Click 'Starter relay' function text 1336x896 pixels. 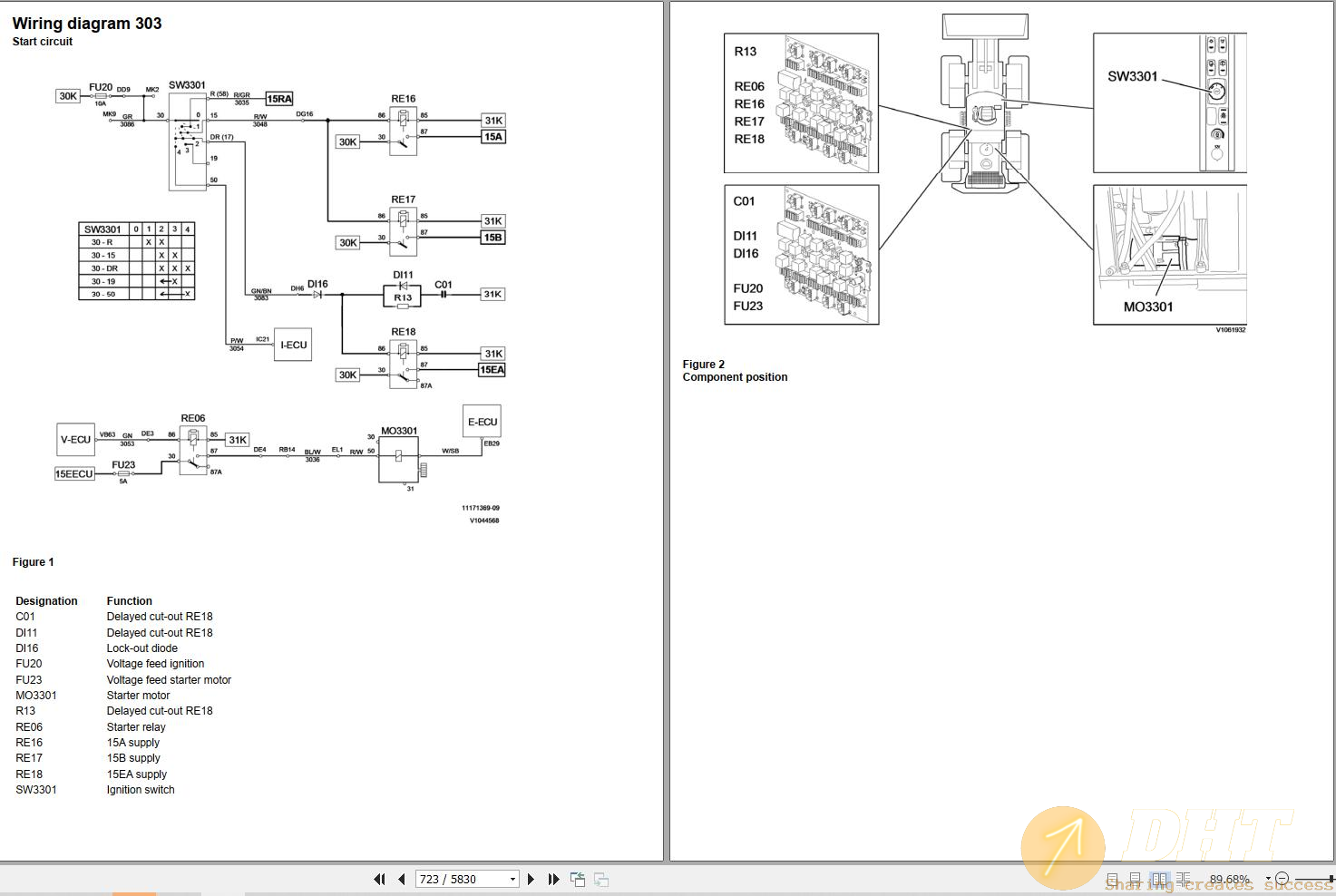(x=136, y=727)
